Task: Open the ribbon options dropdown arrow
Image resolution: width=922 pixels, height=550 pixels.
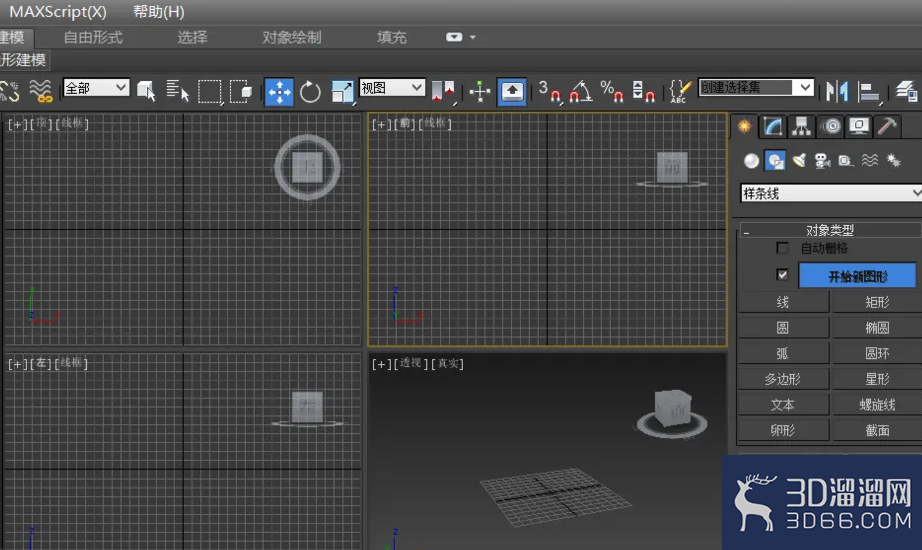Action: coord(473,37)
